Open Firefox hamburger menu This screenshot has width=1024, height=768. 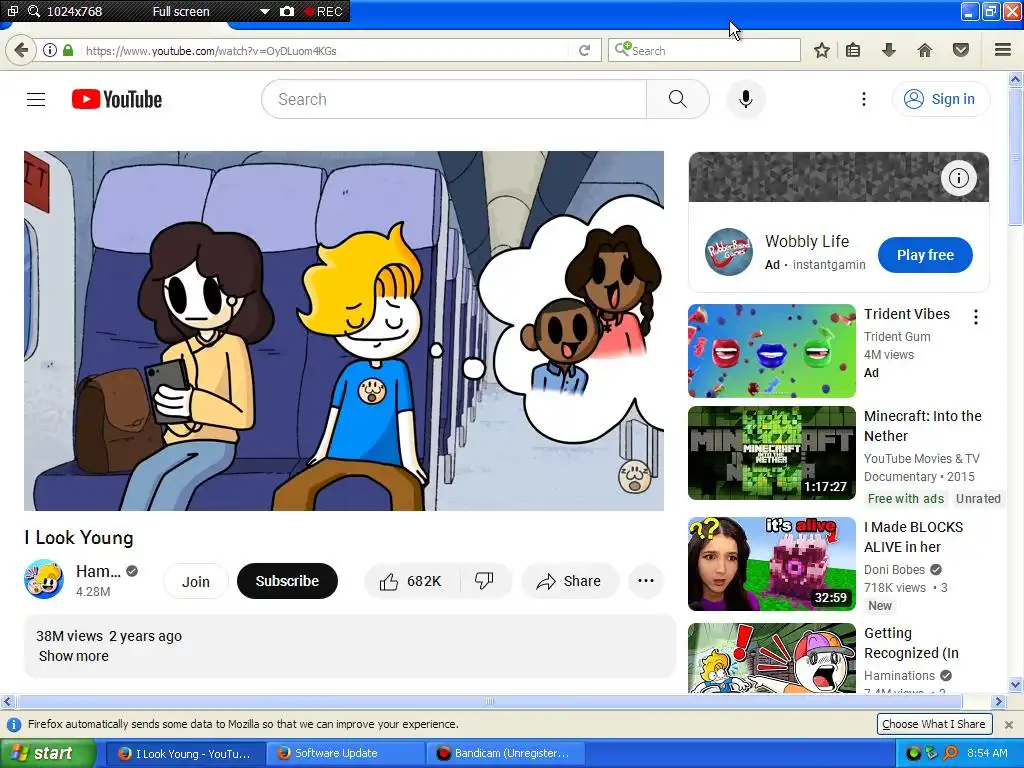point(1002,50)
